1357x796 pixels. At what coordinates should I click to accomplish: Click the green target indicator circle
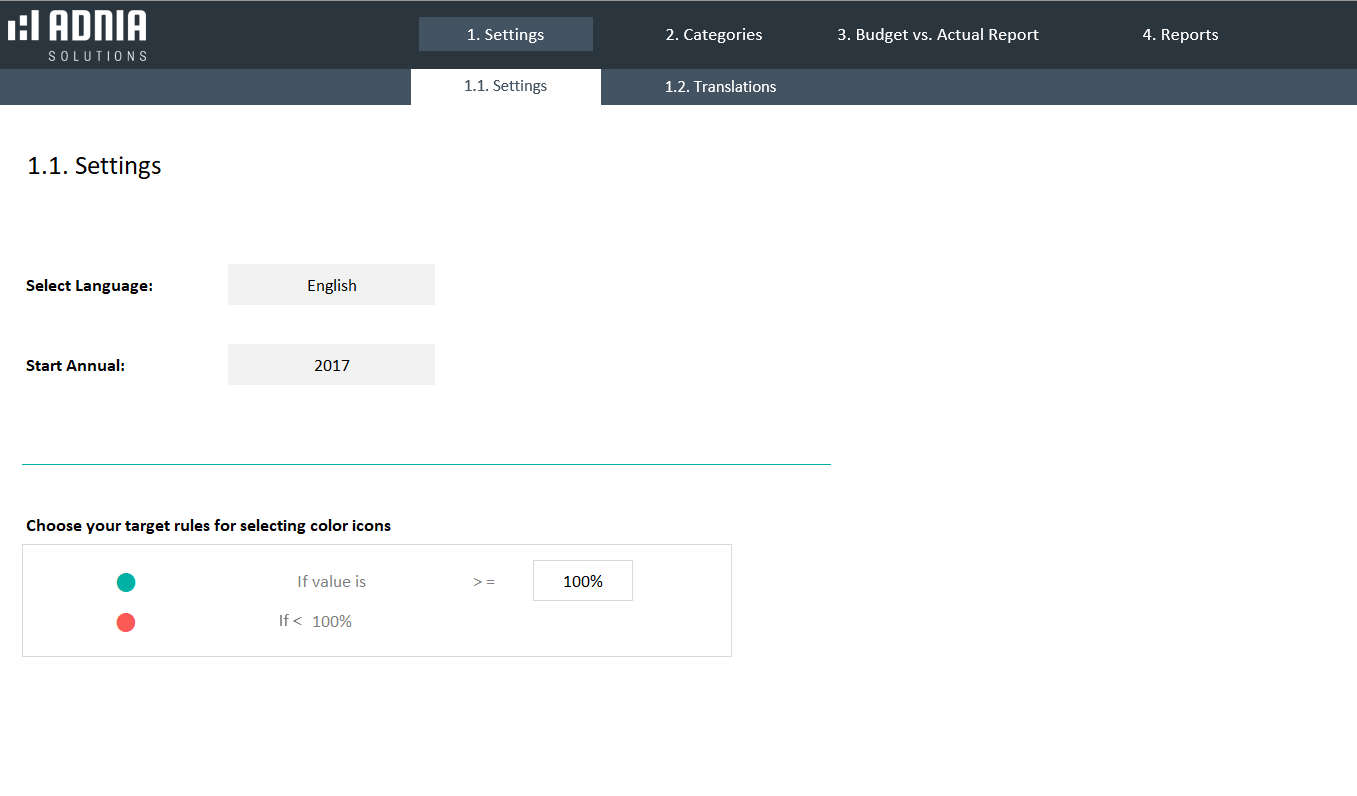pyautogui.click(x=126, y=582)
